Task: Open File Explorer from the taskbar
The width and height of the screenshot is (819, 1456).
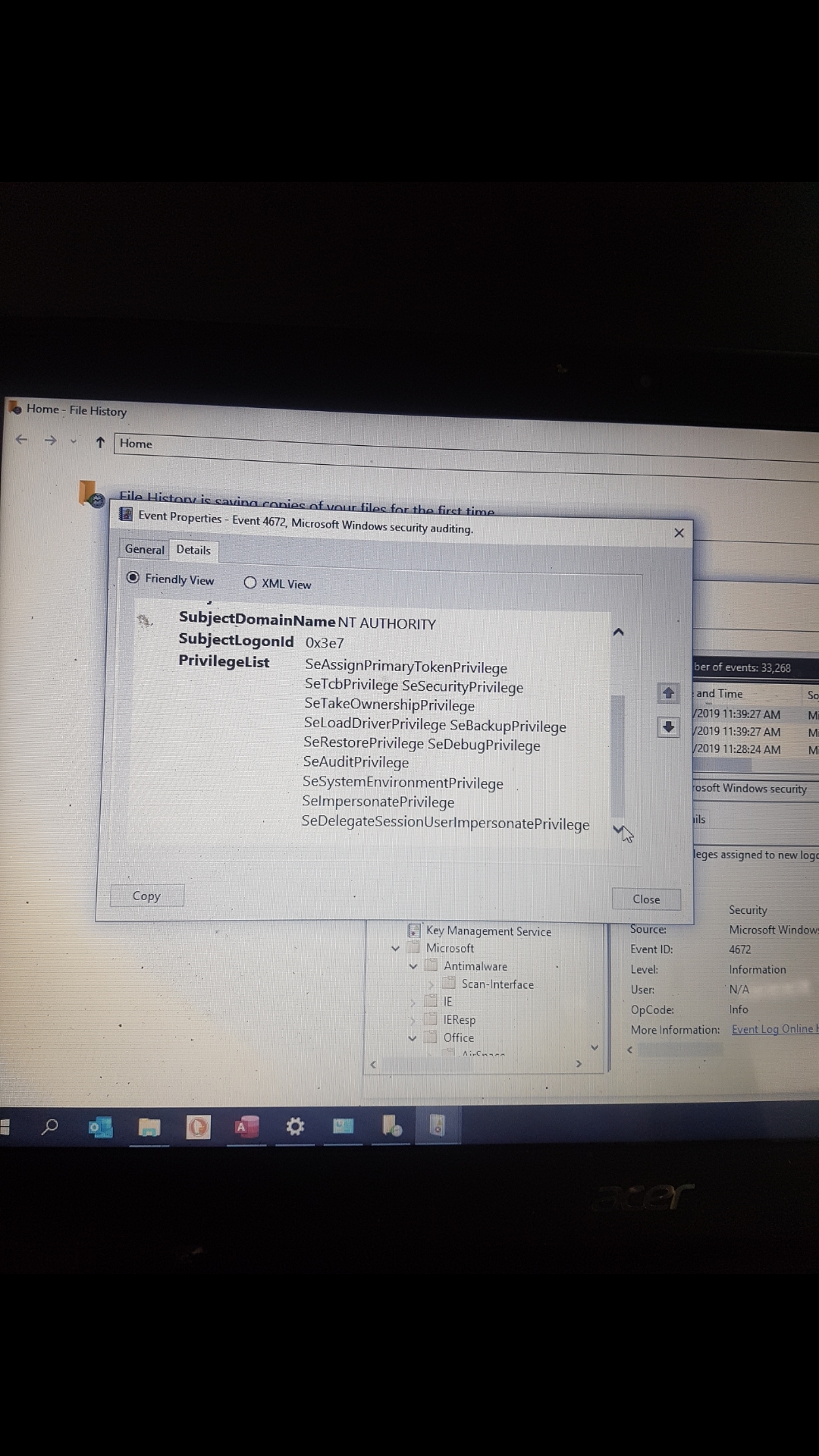Action: coord(149,1128)
